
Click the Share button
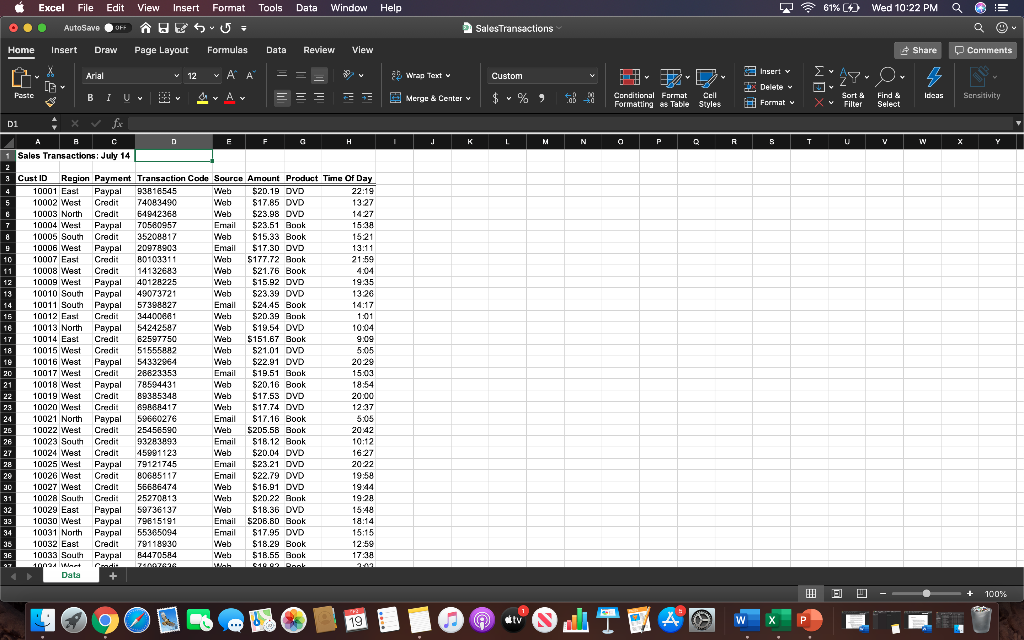pos(918,50)
